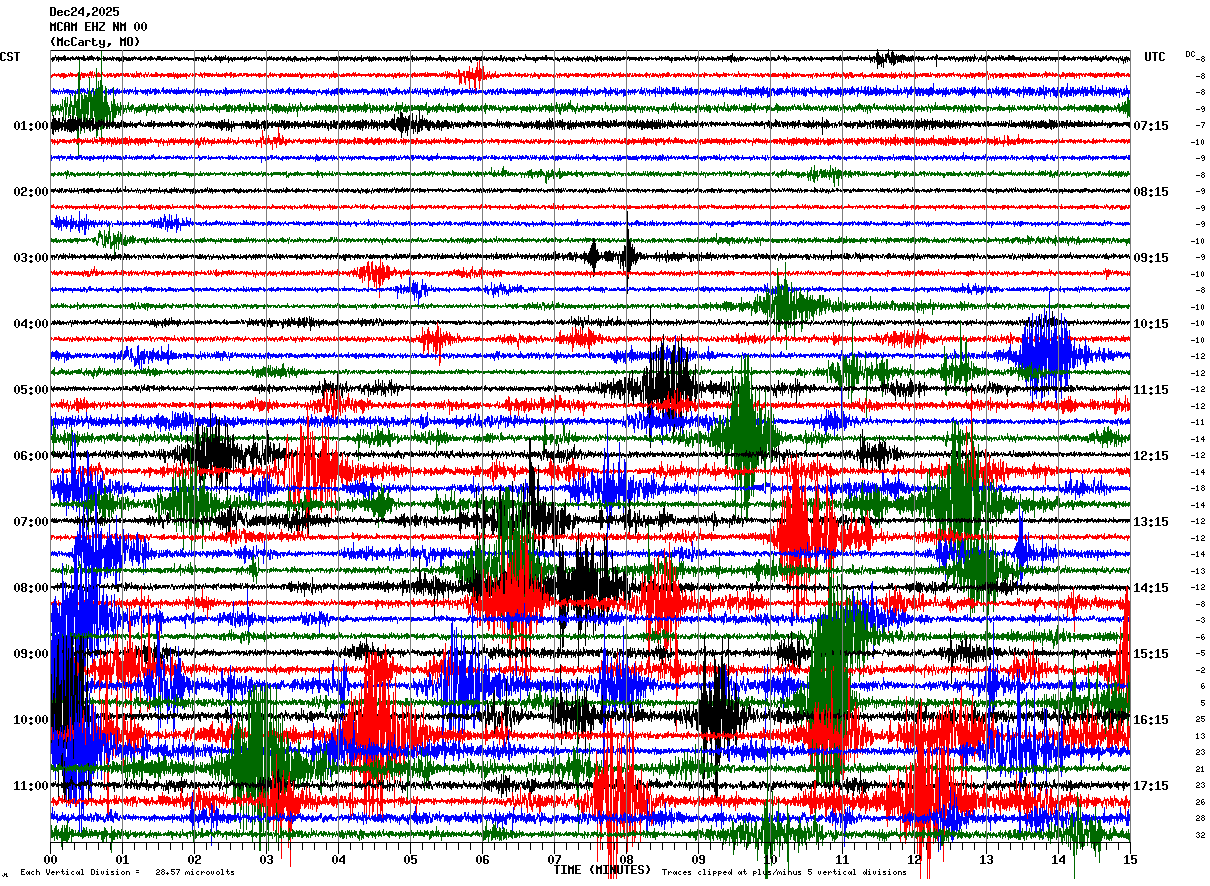Click the minute 09 tick label on bottom axis
Viewport: 1210px width, 886px height.
[x=698, y=859]
